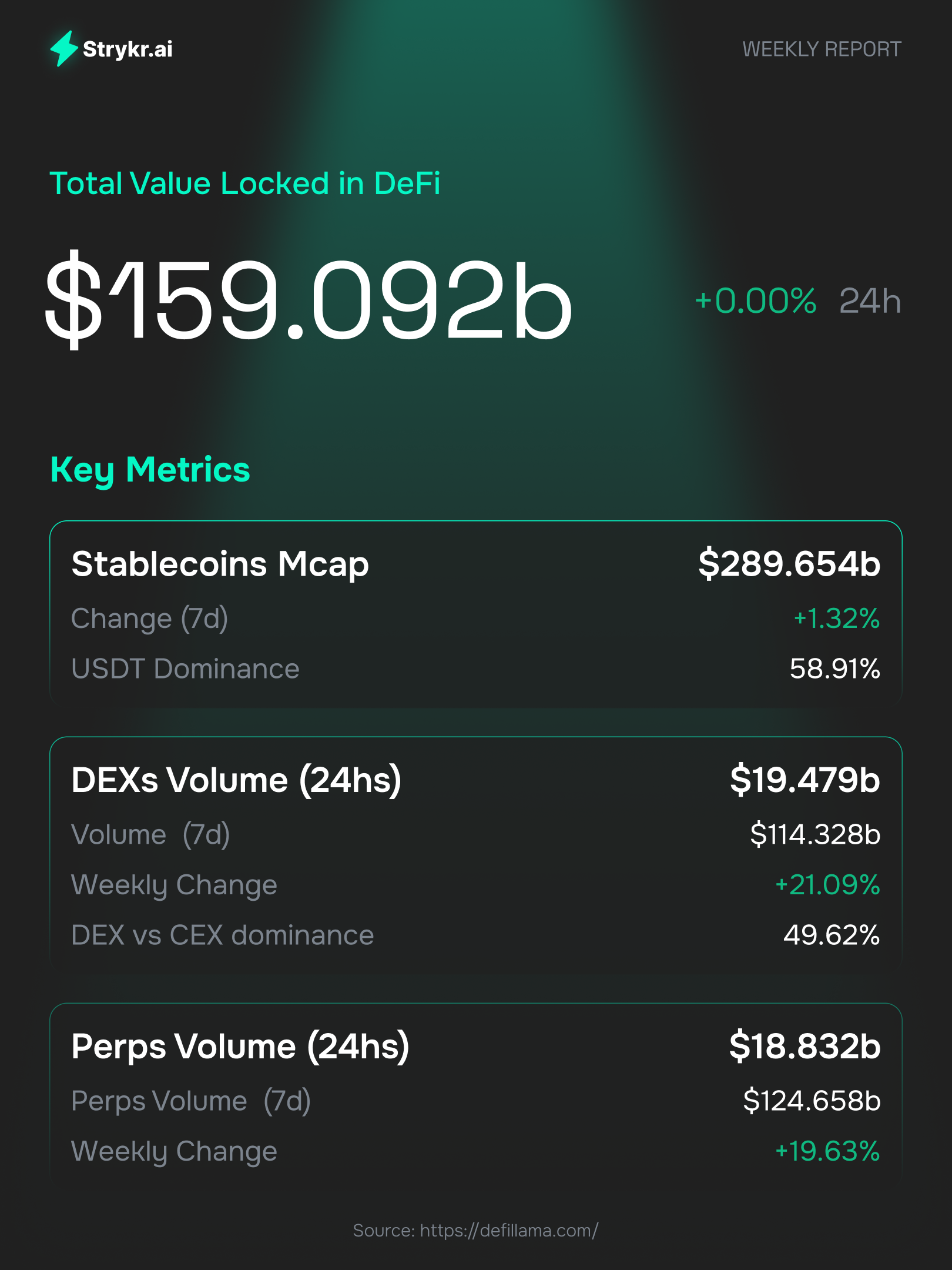Screen dimensions: 952x1270
Task: Open the Perps Volume (24hs) card title
Action: coord(240,1047)
